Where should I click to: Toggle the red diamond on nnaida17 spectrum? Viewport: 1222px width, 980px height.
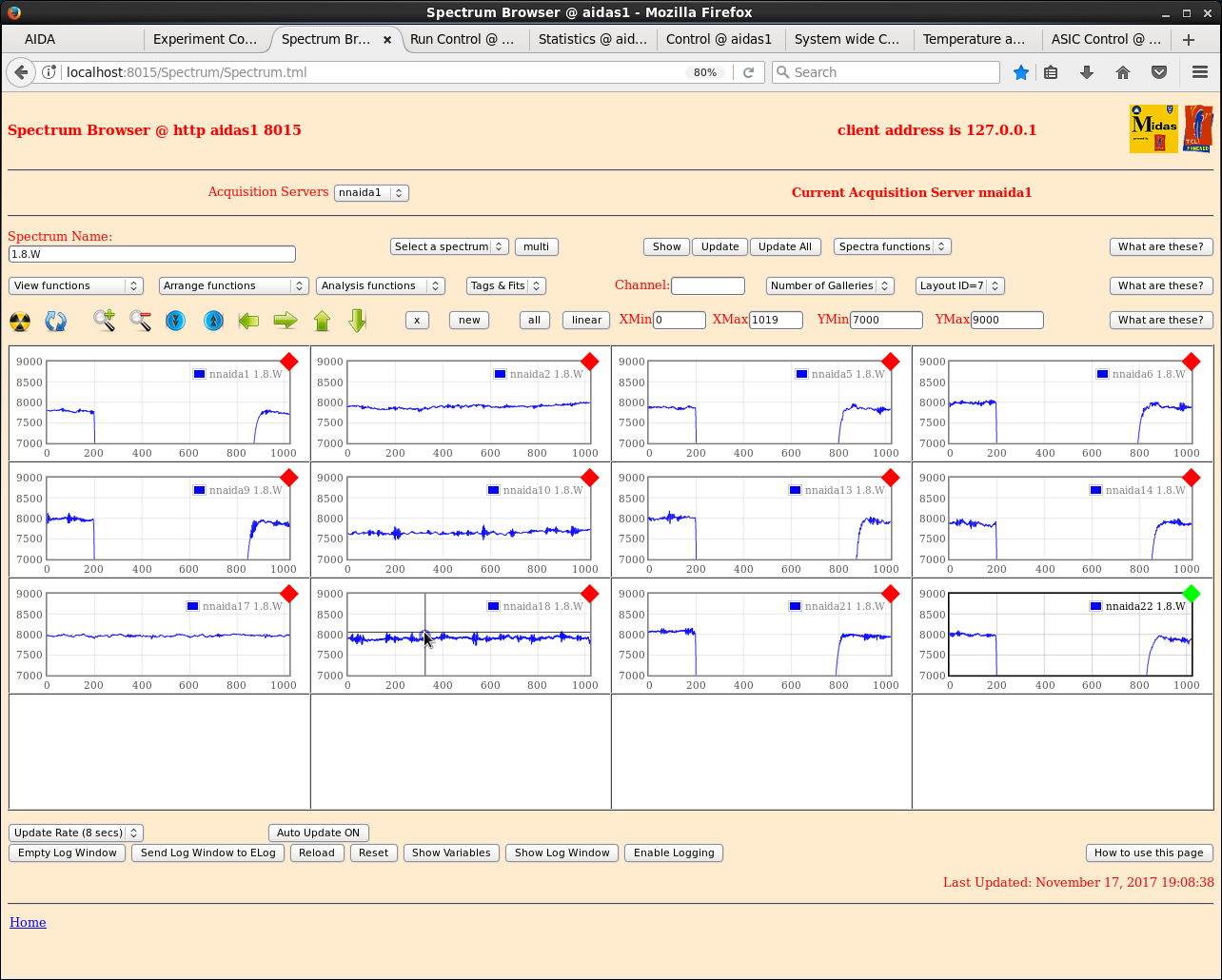pyautogui.click(x=289, y=594)
